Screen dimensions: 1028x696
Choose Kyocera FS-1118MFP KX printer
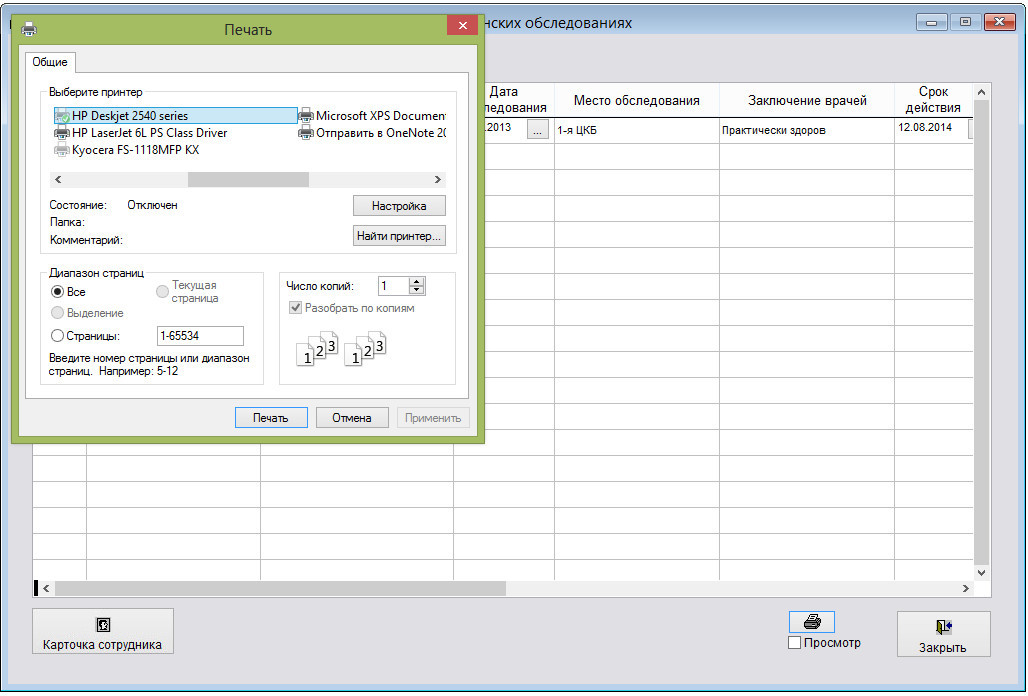pos(135,150)
